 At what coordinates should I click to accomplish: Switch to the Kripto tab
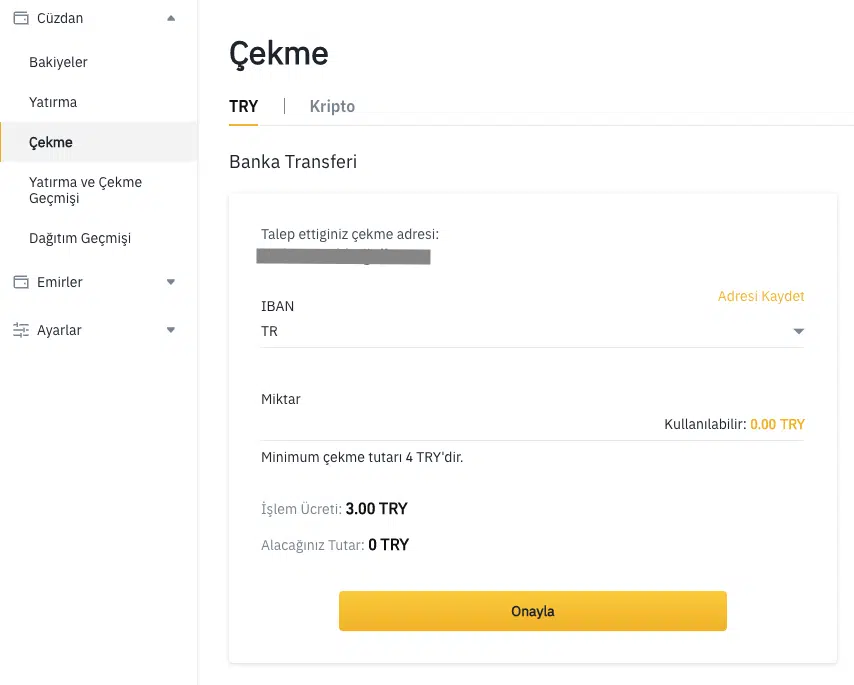(332, 107)
